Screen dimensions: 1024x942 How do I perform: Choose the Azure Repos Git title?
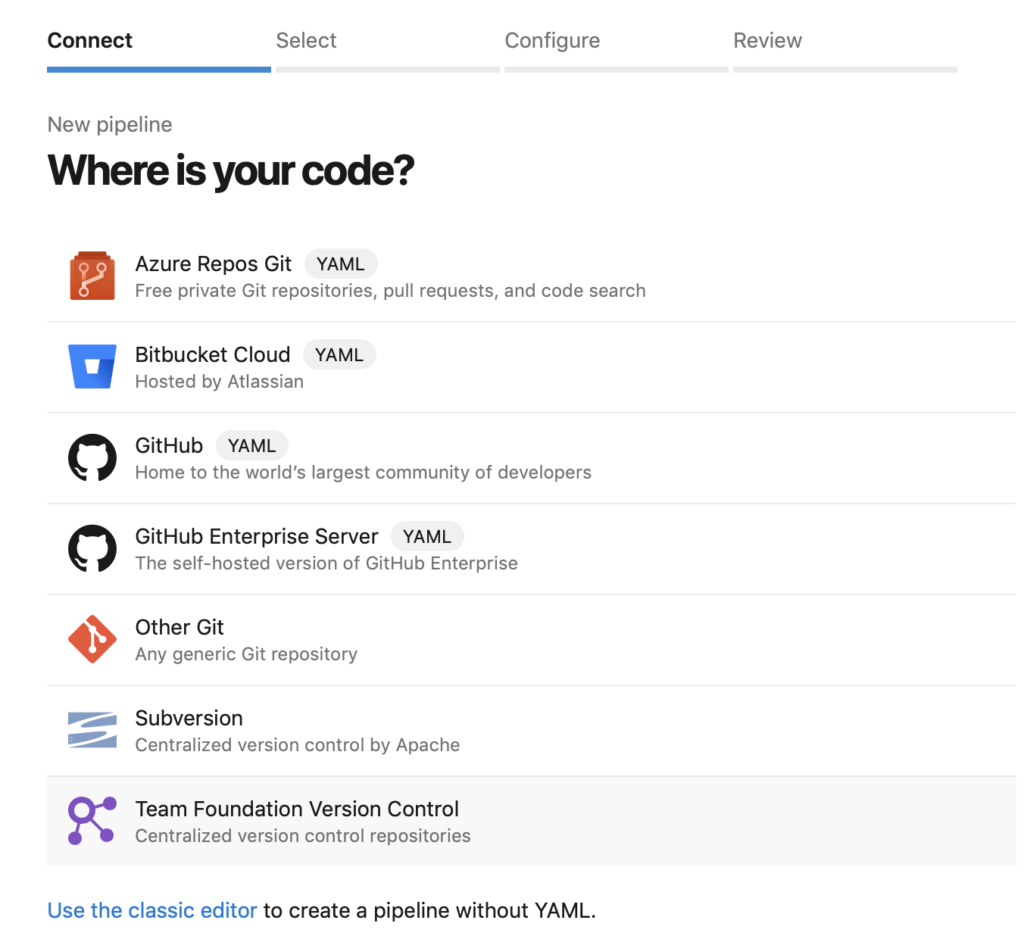click(213, 263)
